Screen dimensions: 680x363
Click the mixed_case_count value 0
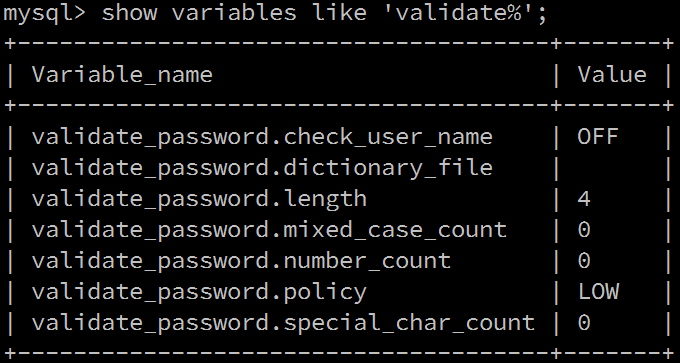[x=584, y=230]
